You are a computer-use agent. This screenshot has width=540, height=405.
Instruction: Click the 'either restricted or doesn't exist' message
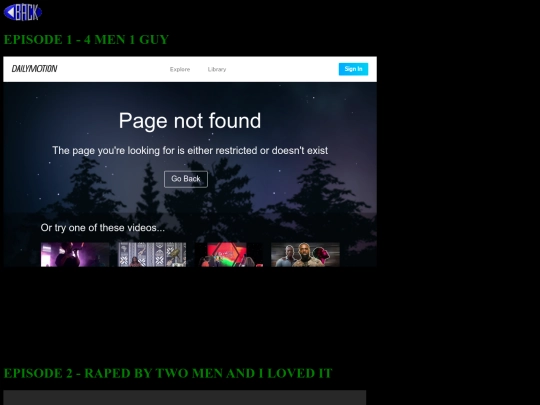point(190,150)
